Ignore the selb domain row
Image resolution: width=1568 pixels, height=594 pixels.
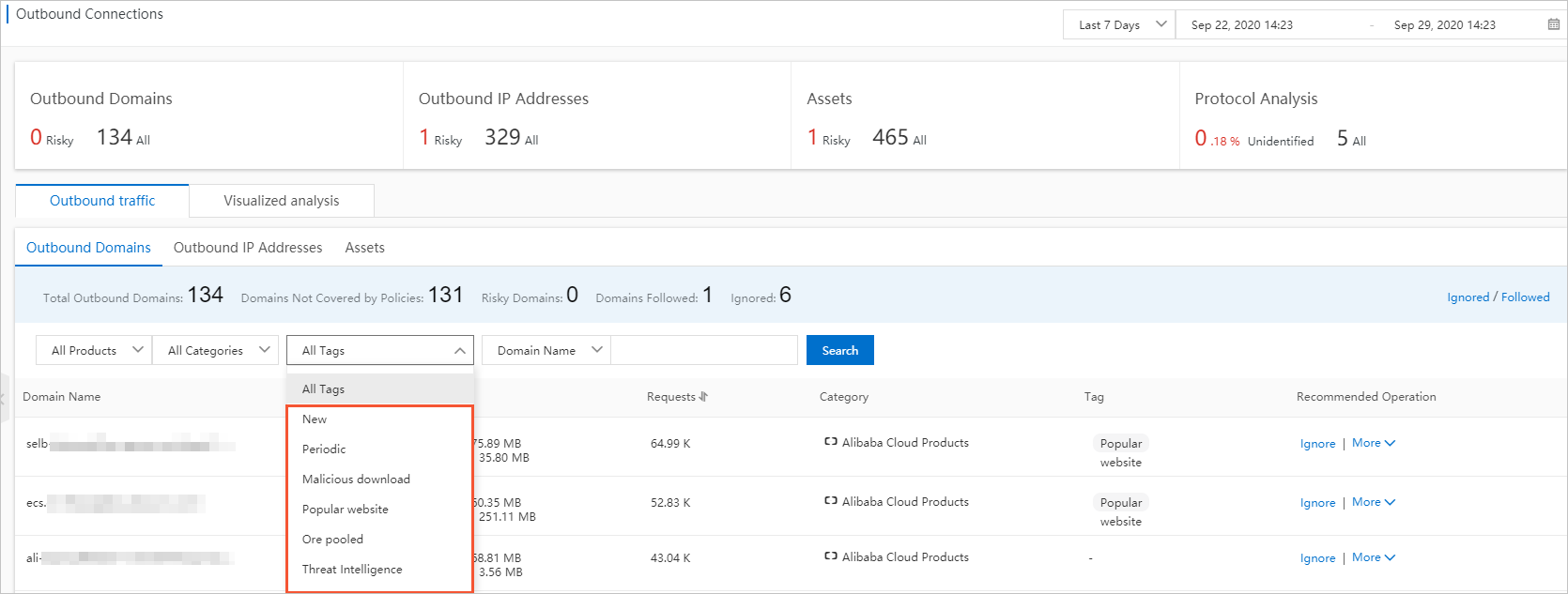tap(1317, 444)
